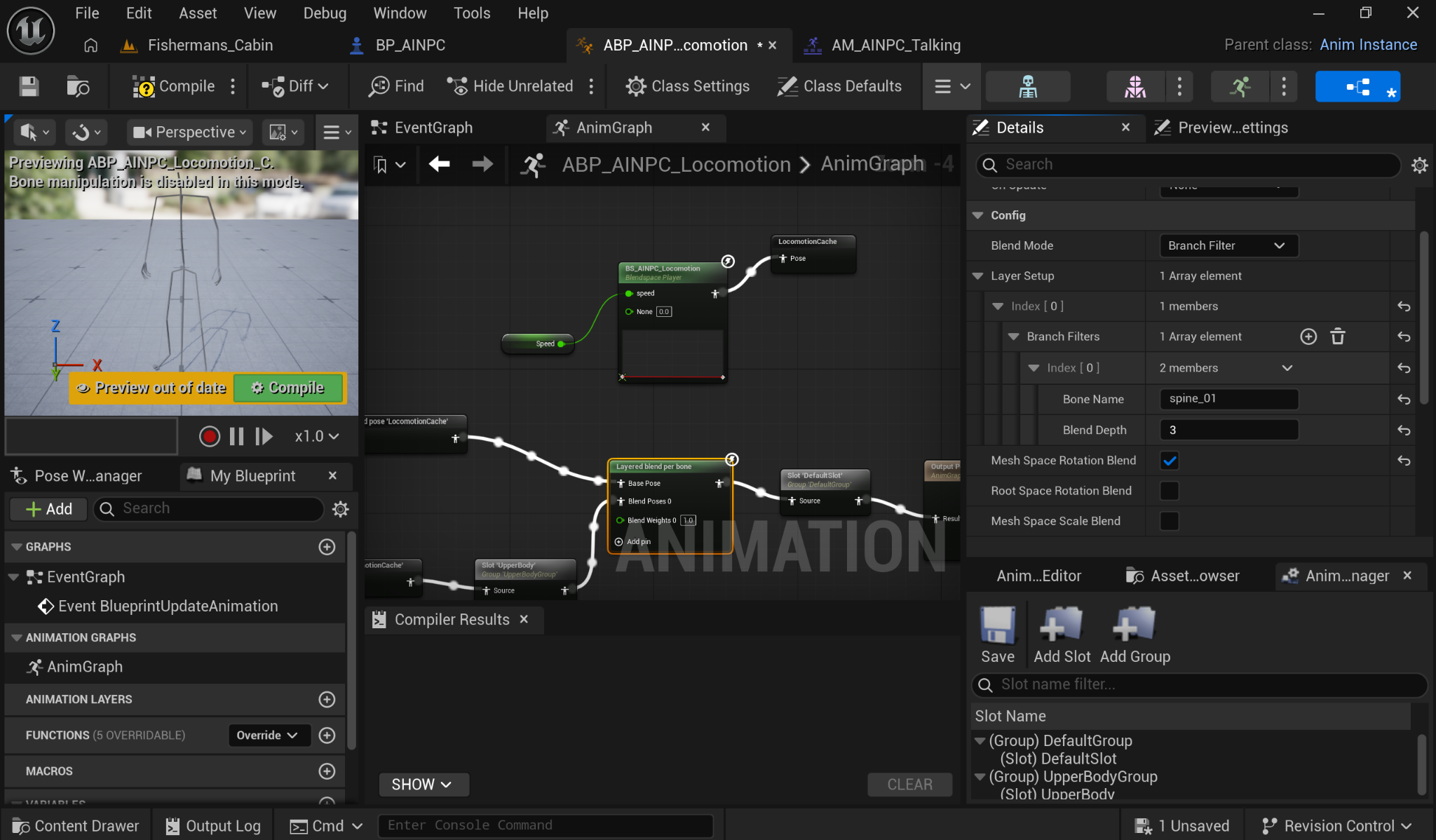This screenshot has width=1436, height=840.
Task: Open Class Defaults
Action: pos(839,86)
